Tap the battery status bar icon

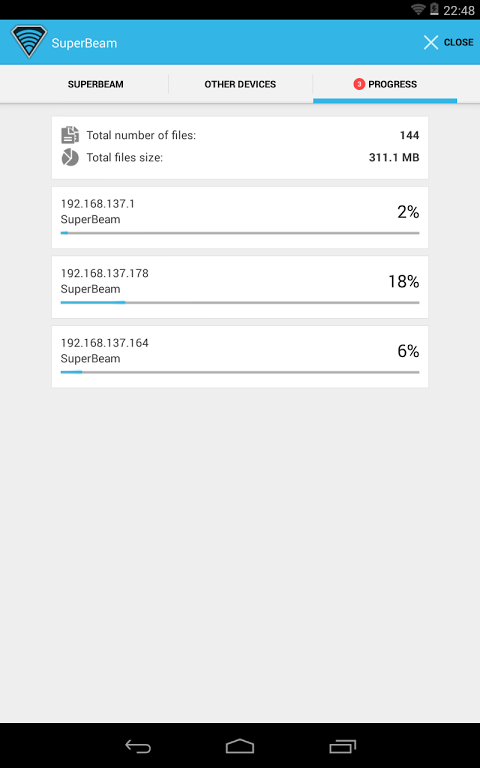[x=434, y=9]
